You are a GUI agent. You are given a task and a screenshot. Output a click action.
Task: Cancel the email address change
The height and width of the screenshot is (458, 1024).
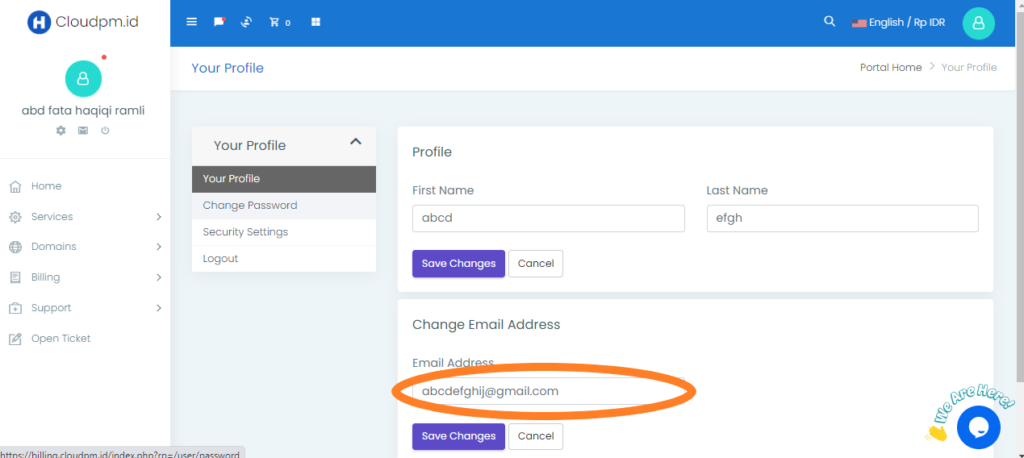536,436
